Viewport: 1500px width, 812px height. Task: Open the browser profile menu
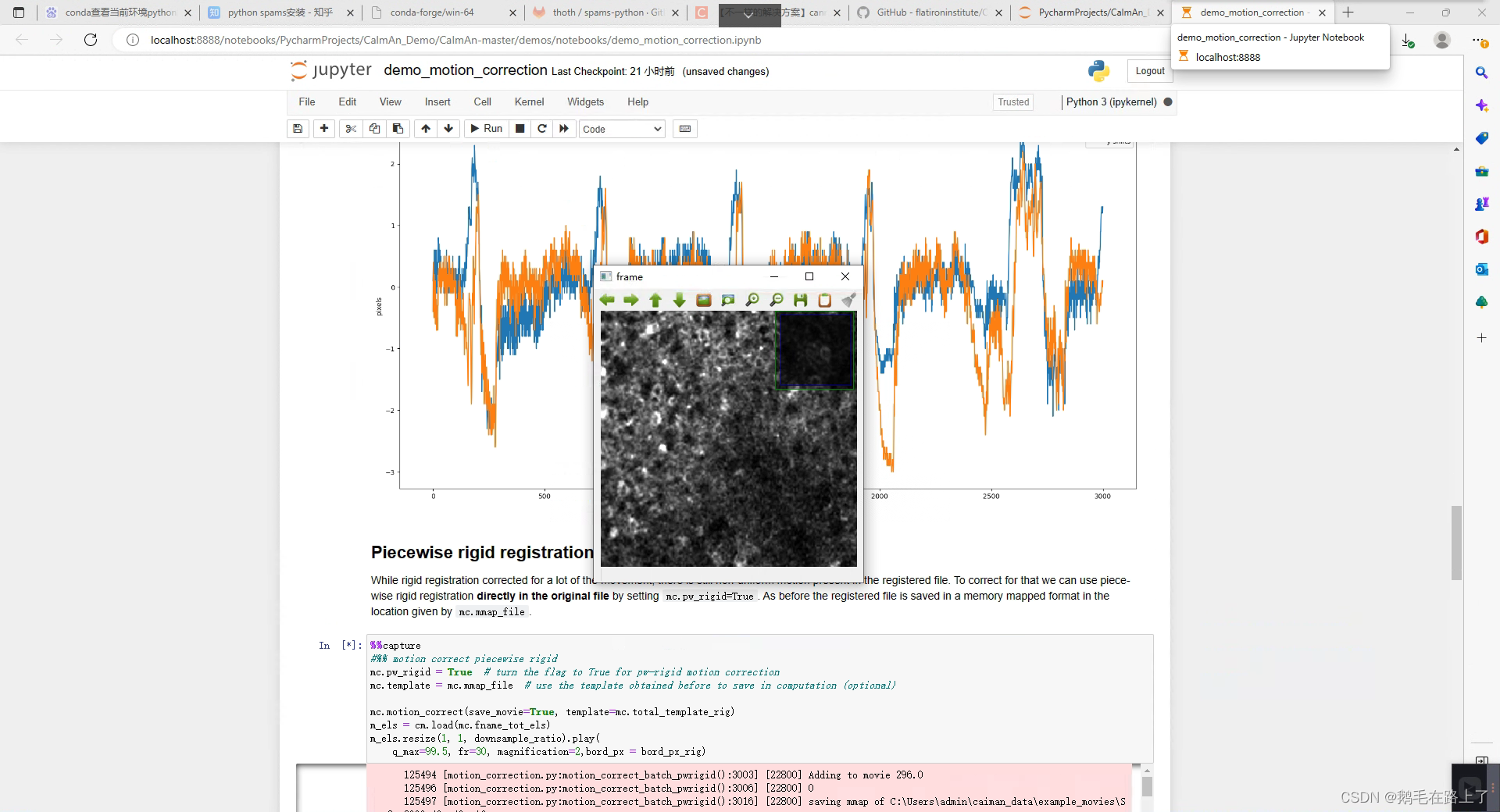[x=1442, y=41]
